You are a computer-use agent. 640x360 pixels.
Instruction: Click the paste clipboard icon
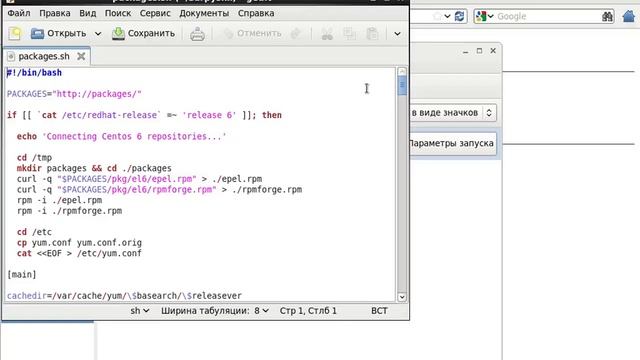pos(372,34)
